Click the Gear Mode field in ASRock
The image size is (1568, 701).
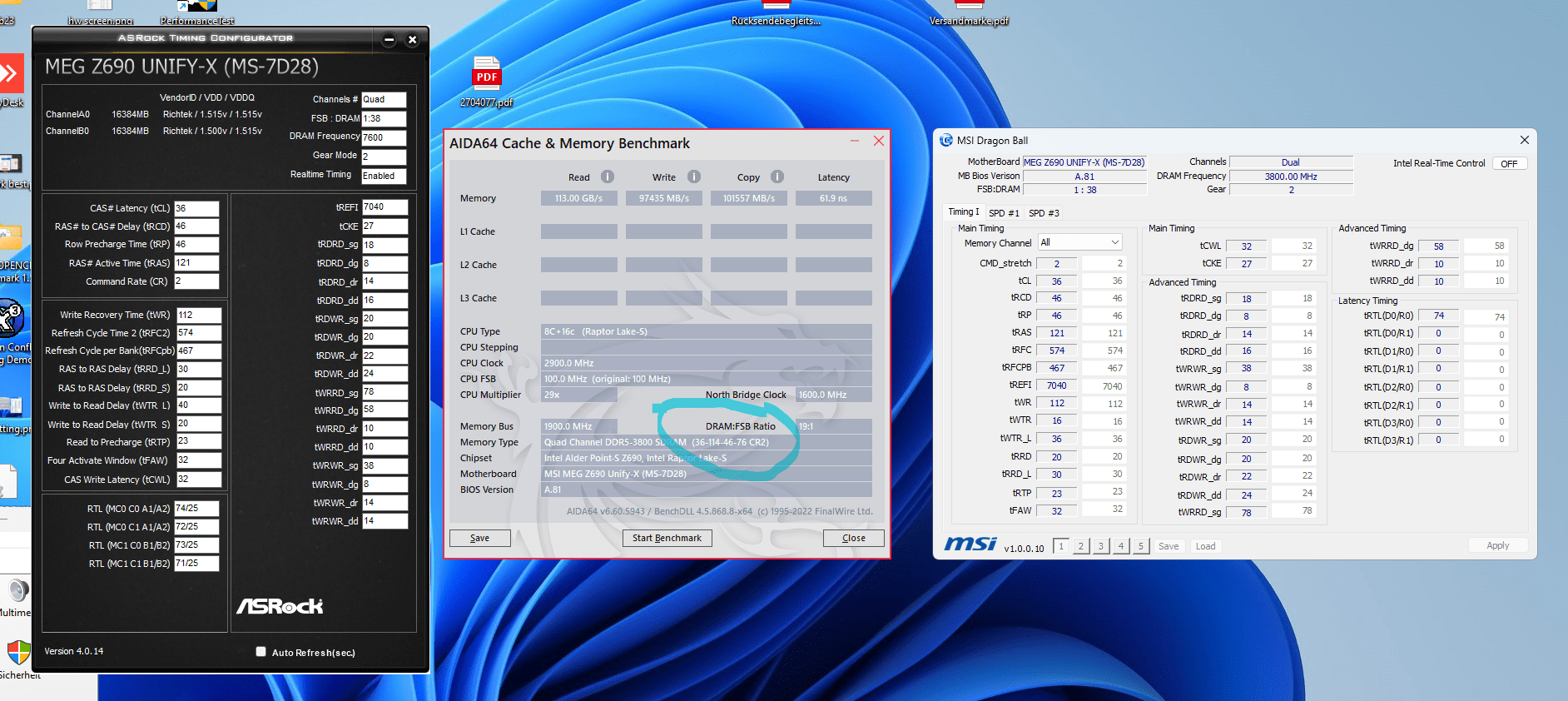384,157
